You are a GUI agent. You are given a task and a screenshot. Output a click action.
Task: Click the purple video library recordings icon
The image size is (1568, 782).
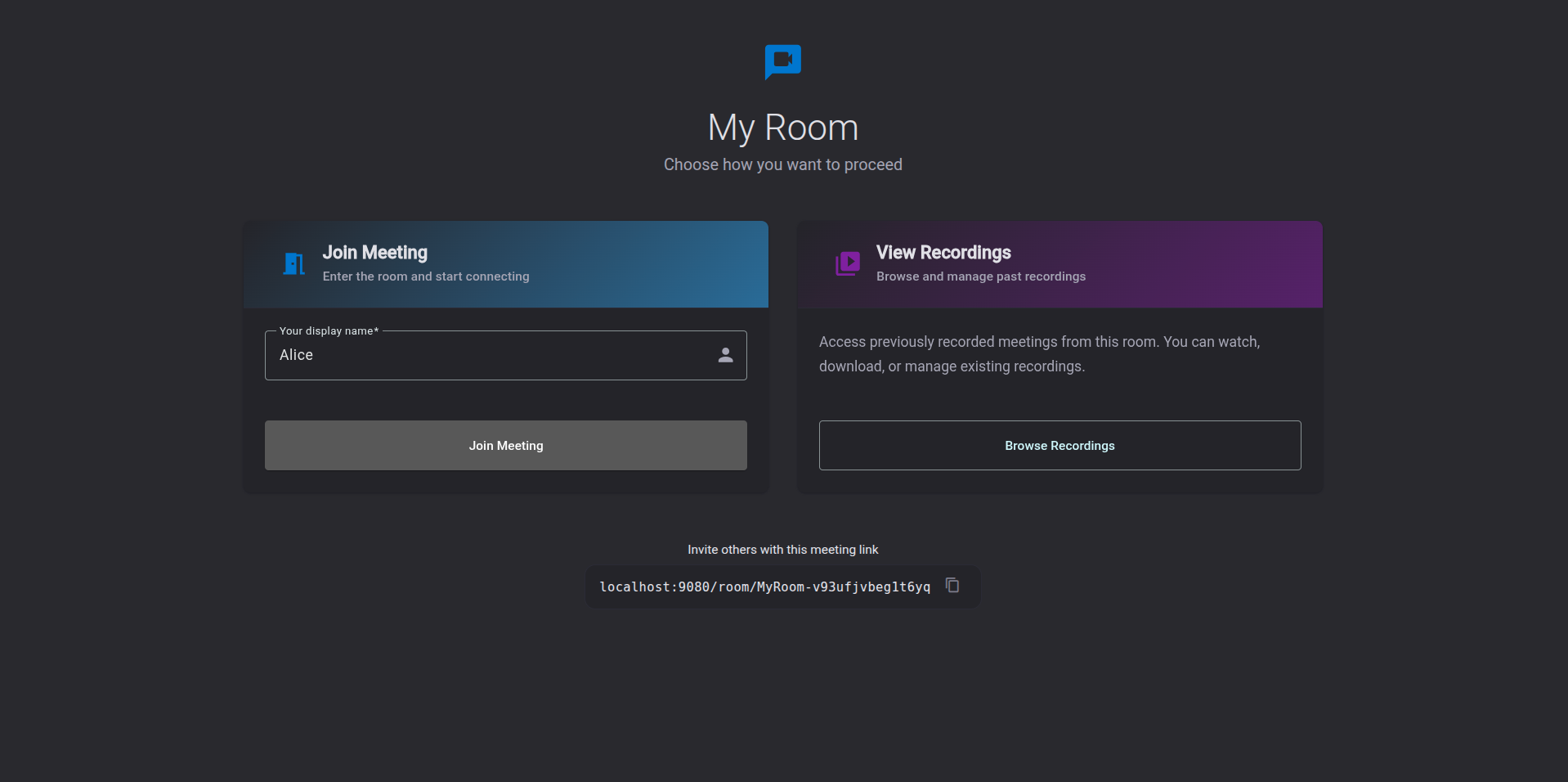pyautogui.click(x=848, y=263)
